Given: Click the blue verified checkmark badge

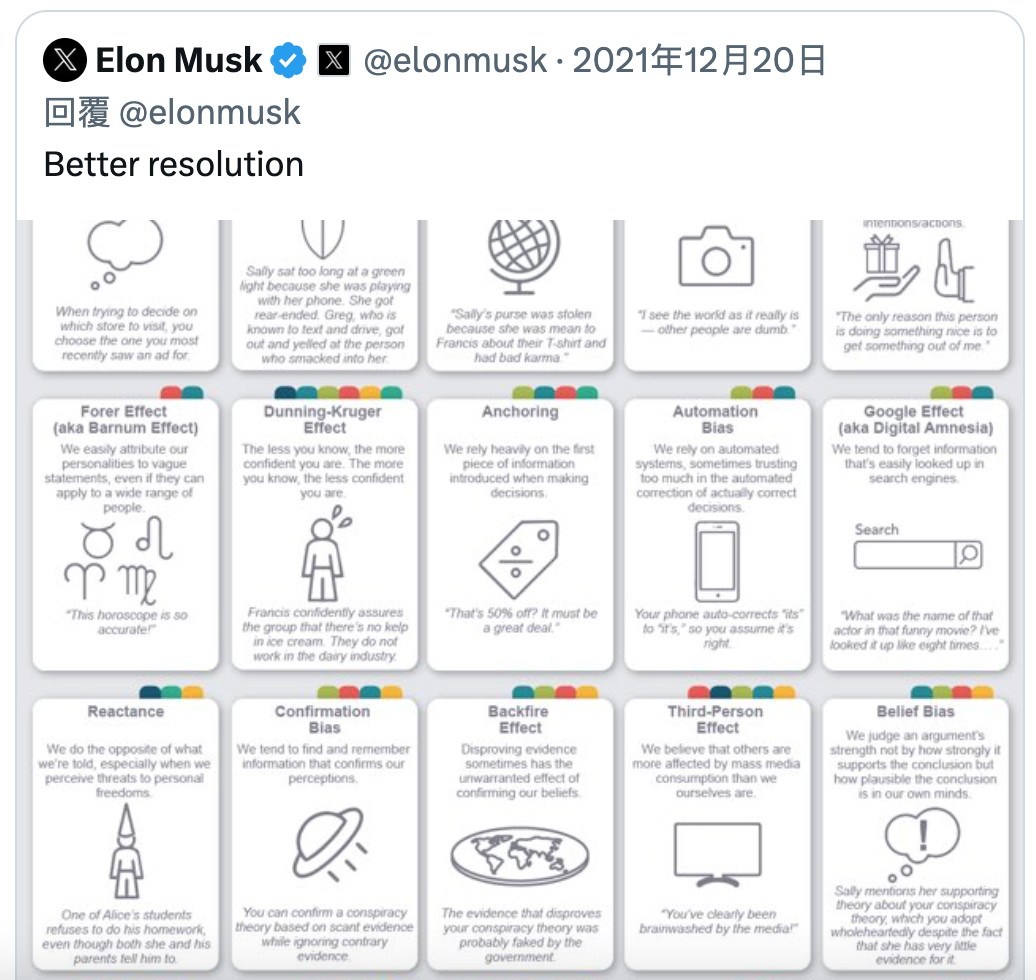Looking at the screenshot, I should point(288,60).
